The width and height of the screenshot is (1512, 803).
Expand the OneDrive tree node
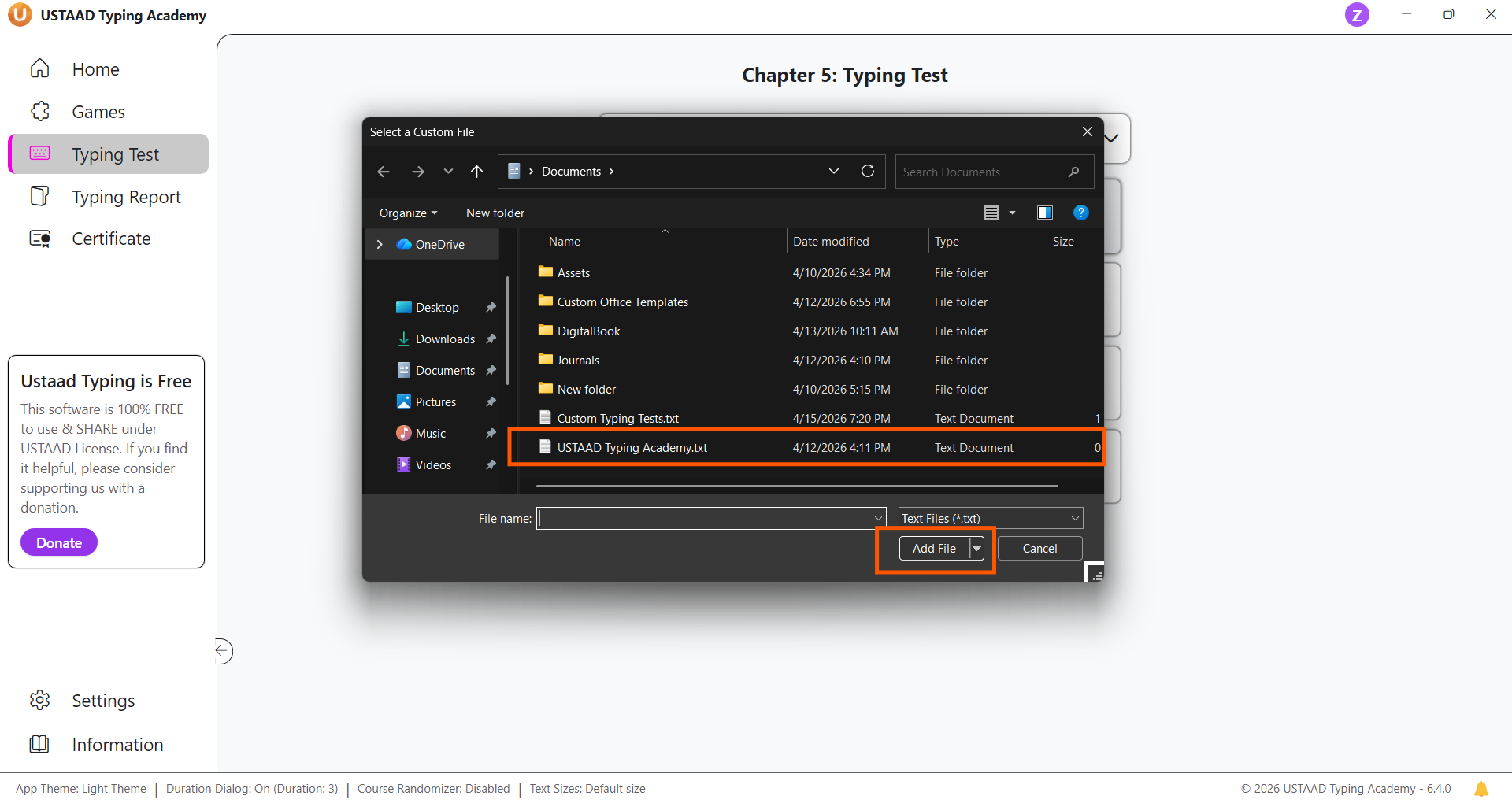tap(380, 245)
